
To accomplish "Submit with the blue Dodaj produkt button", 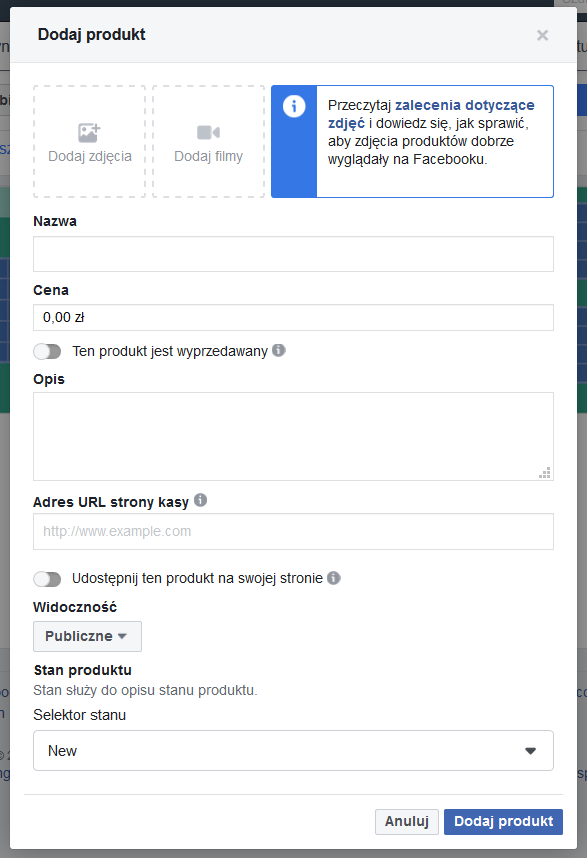I will click(x=503, y=822).
